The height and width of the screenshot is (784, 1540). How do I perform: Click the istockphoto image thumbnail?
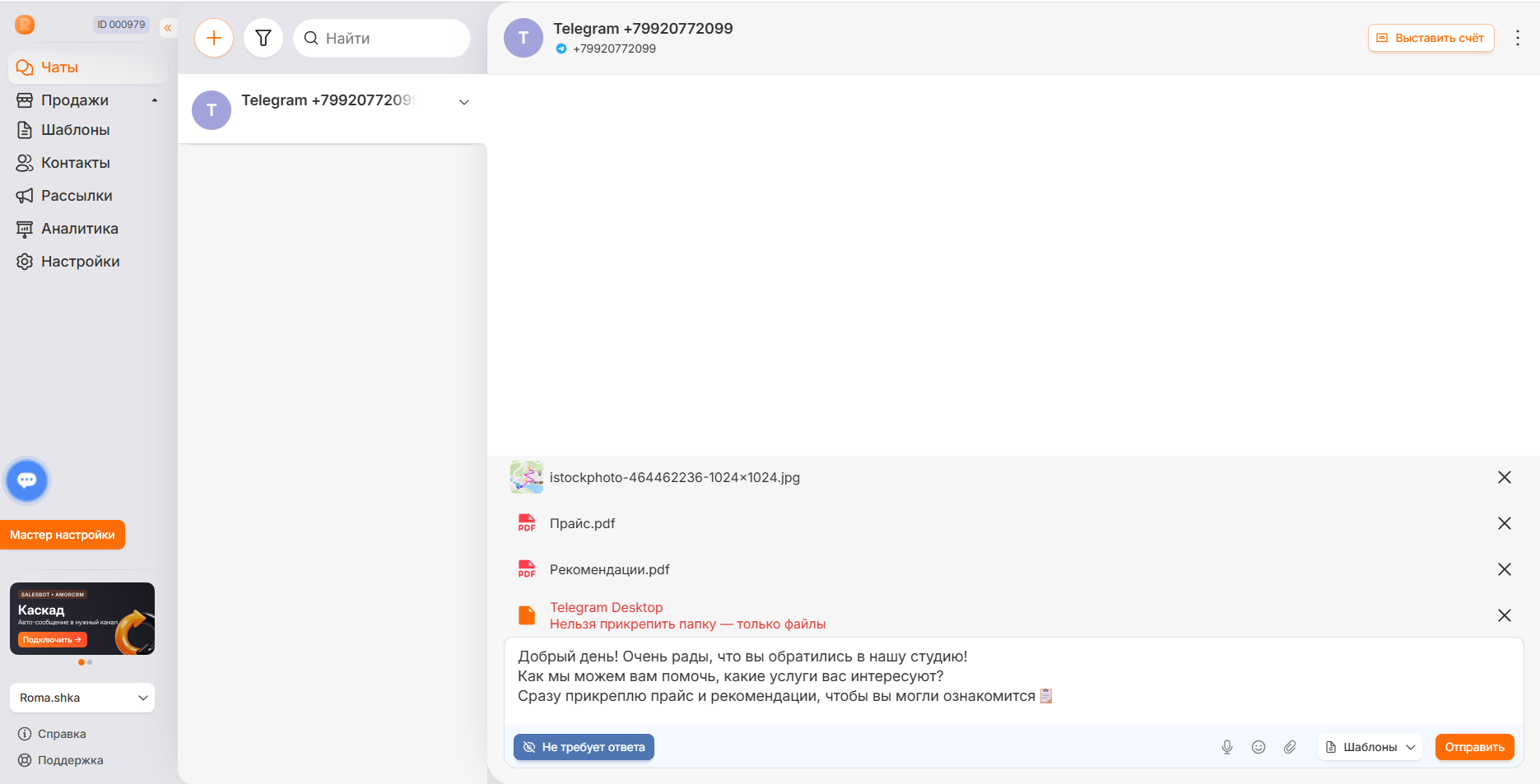coord(527,477)
